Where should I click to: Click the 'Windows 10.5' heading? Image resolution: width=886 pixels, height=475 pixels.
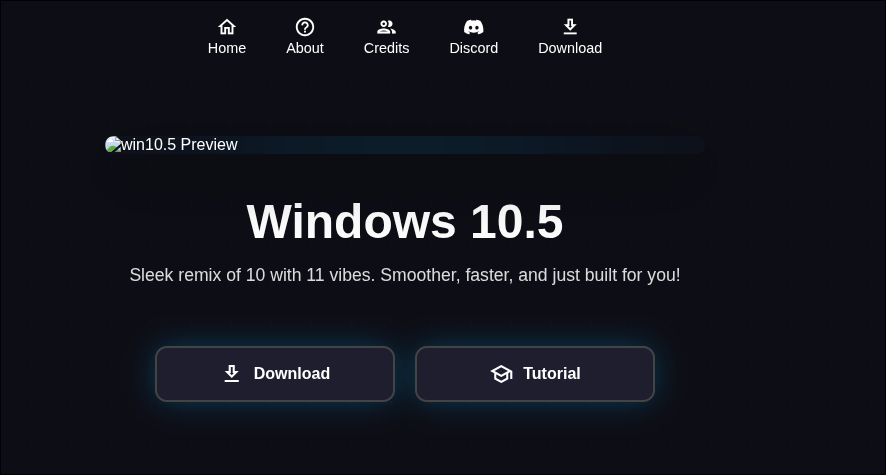[x=404, y=221]
